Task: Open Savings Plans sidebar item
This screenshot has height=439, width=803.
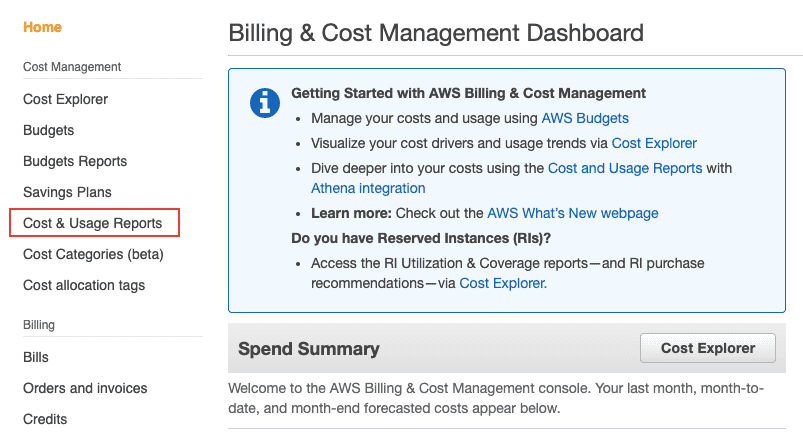Action: click(x=67, y=192)
